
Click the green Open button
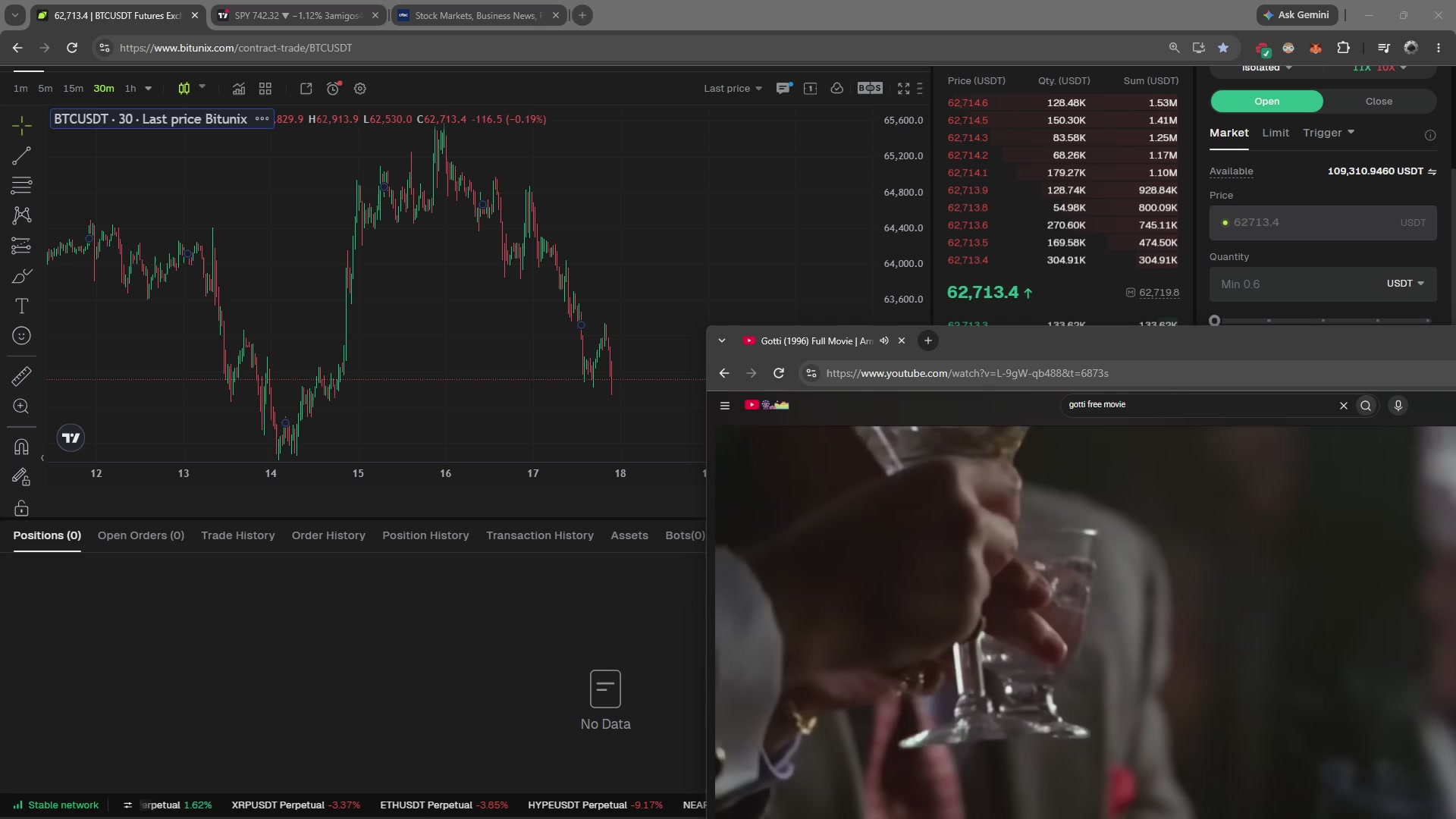pos(1266,102)
